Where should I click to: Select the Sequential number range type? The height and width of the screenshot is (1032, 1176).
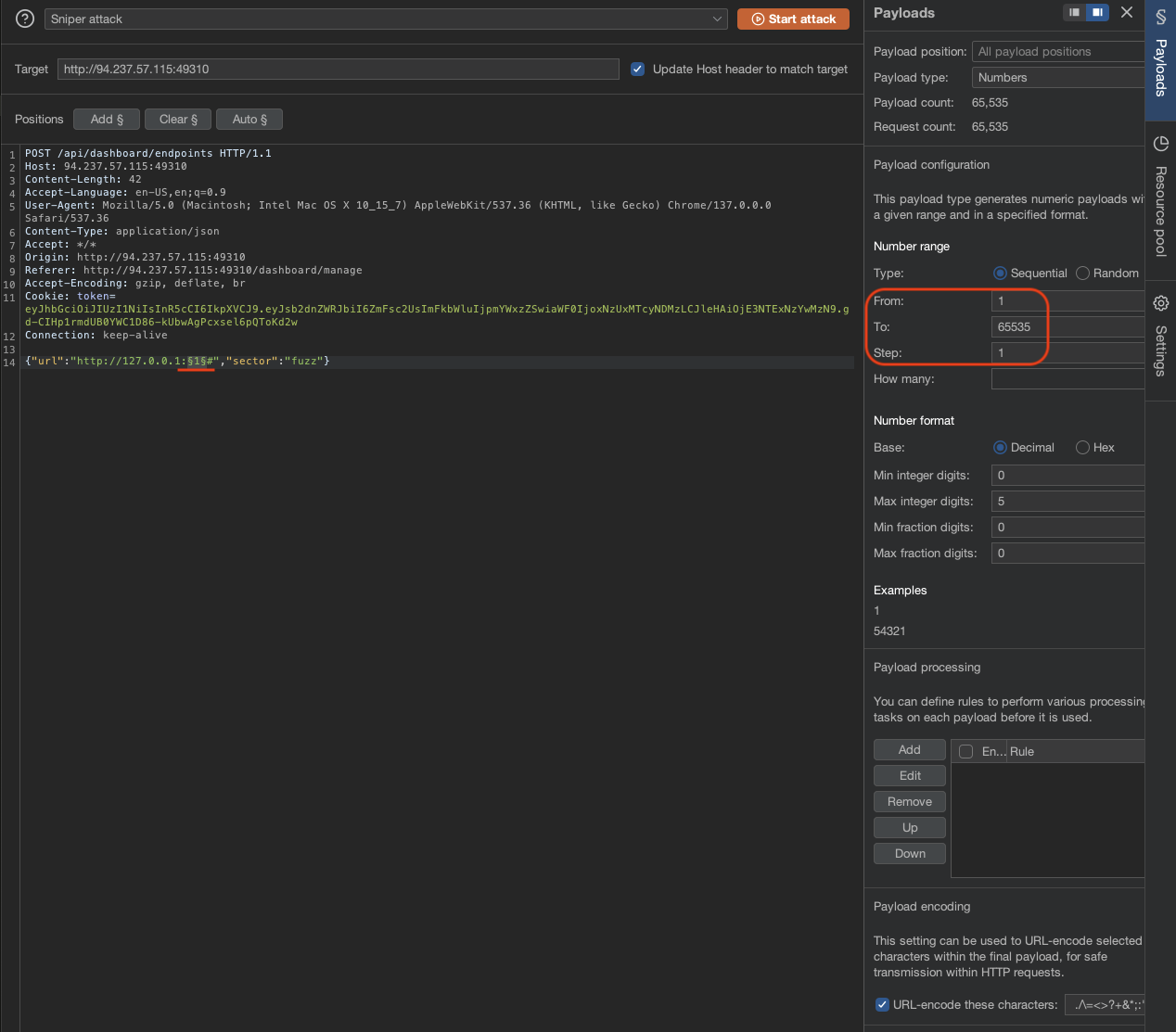point(1000,274)
